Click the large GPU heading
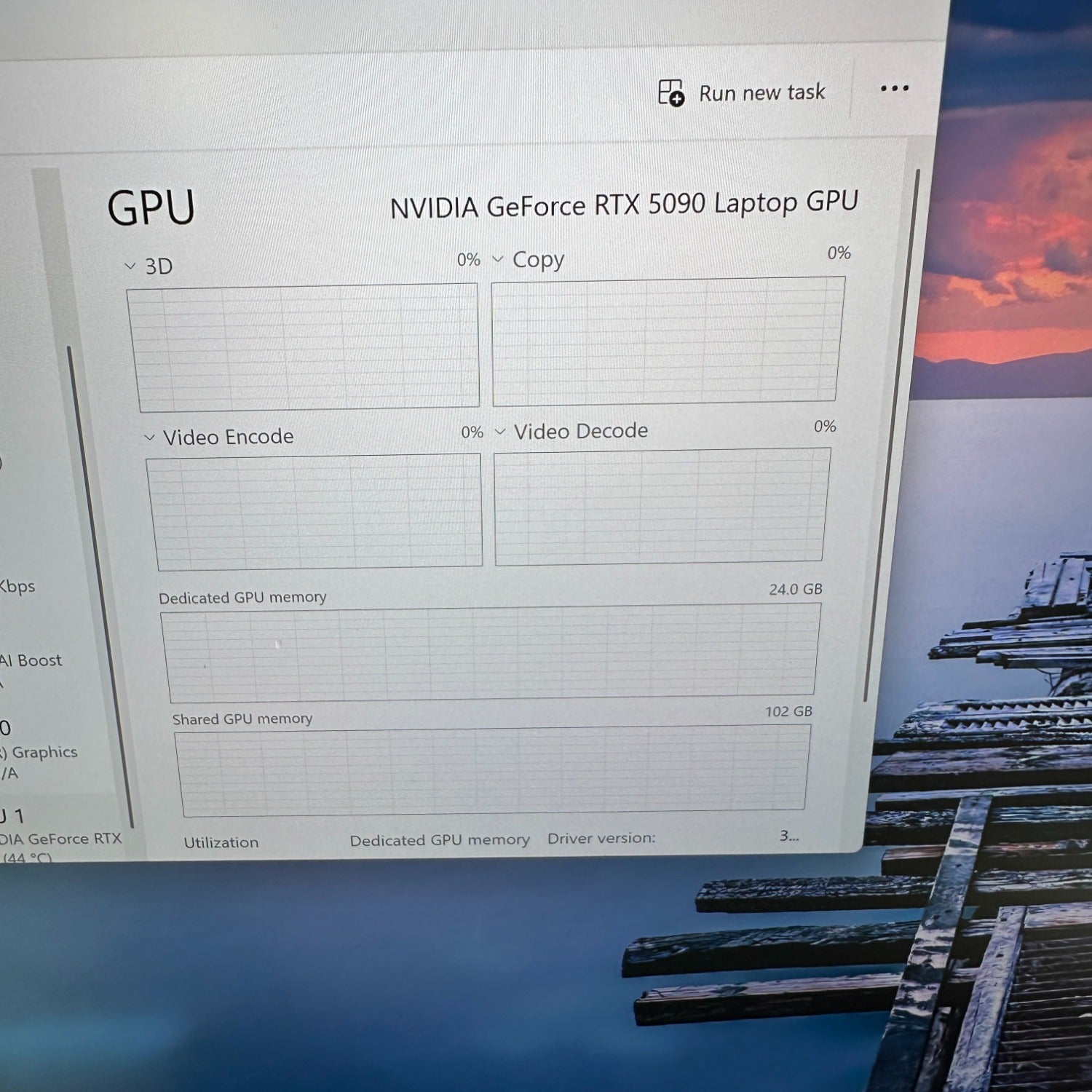 pos(151,208)
